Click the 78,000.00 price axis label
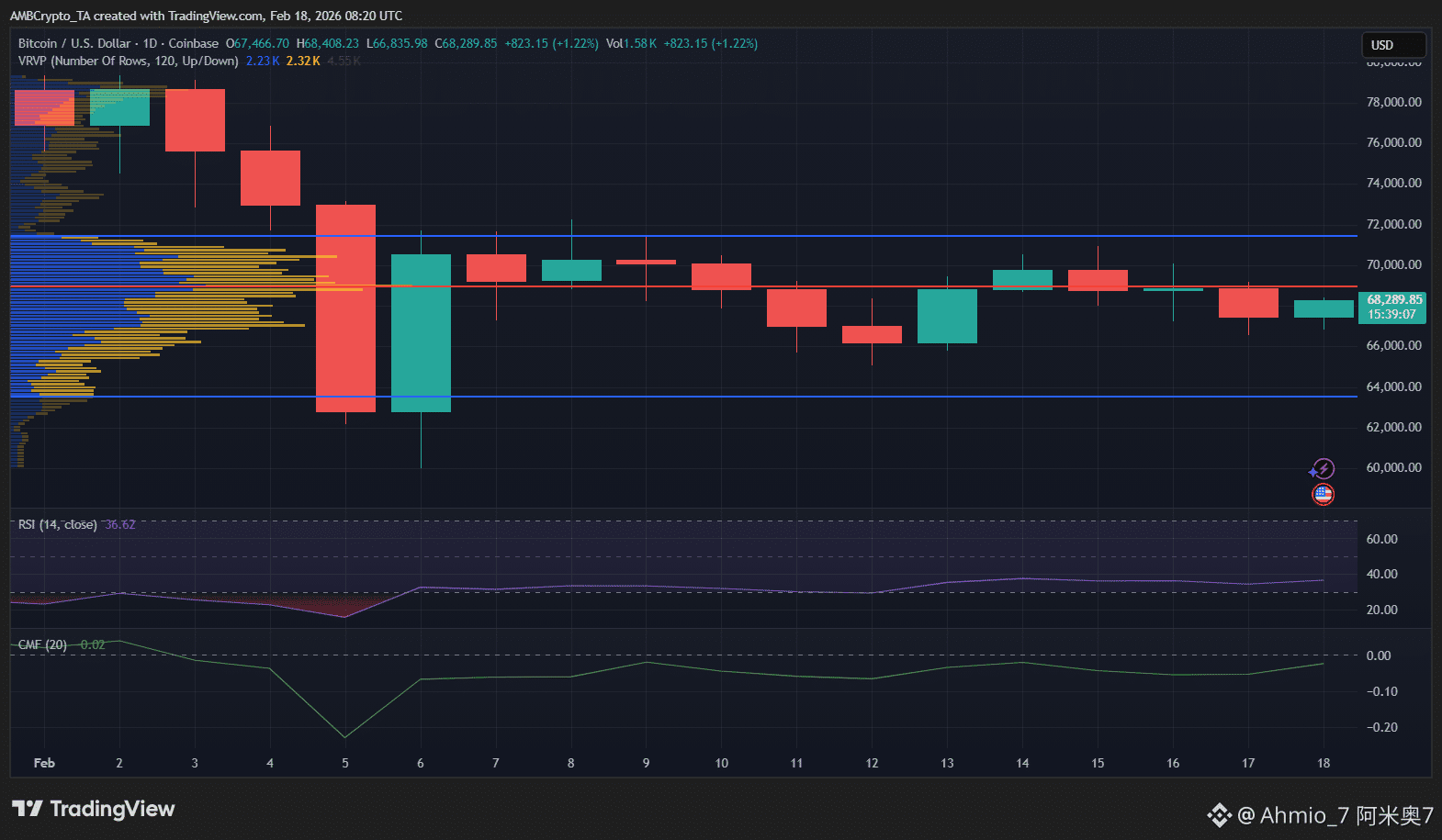 click(x=1393, y=102)
